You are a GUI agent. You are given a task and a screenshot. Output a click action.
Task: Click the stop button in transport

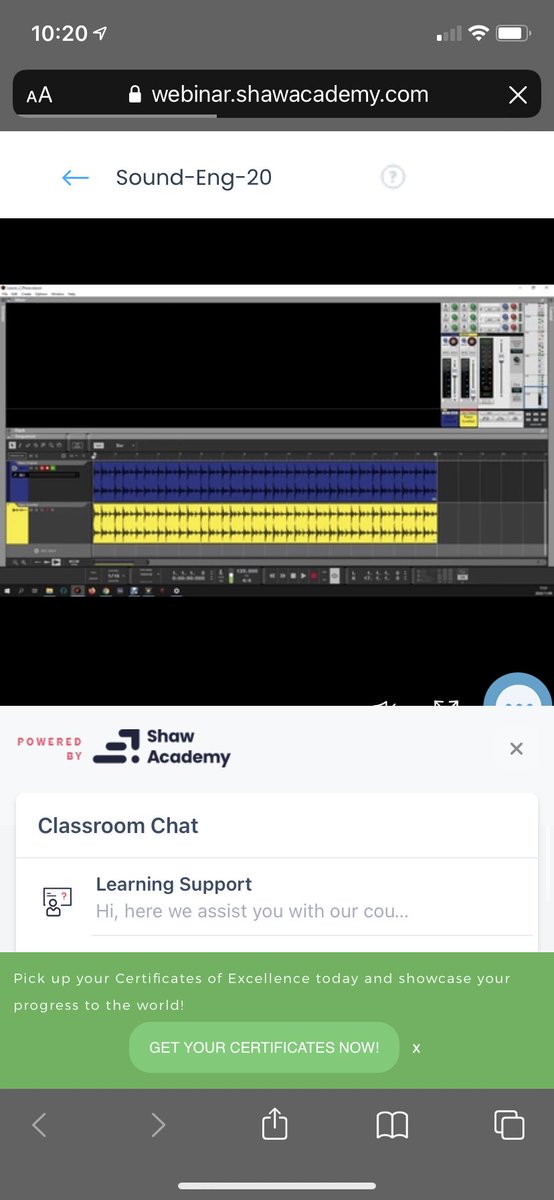293,576
